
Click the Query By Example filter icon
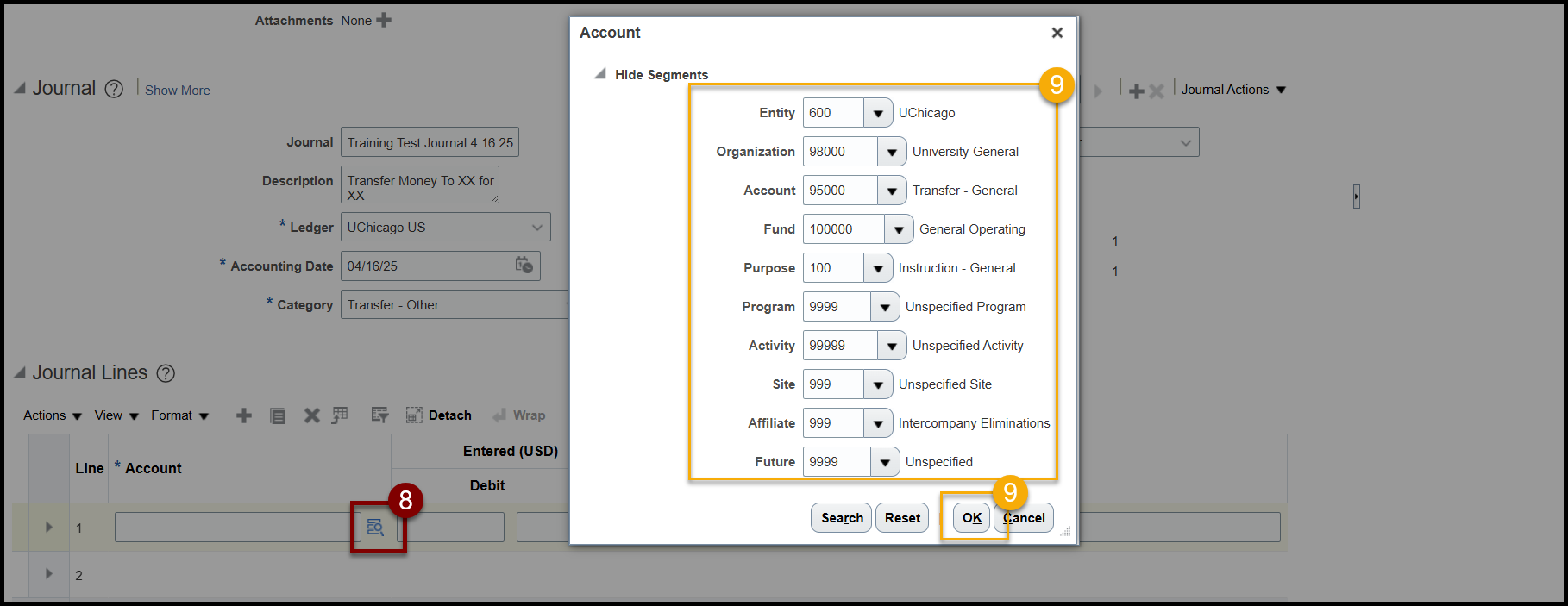point(379,415)
